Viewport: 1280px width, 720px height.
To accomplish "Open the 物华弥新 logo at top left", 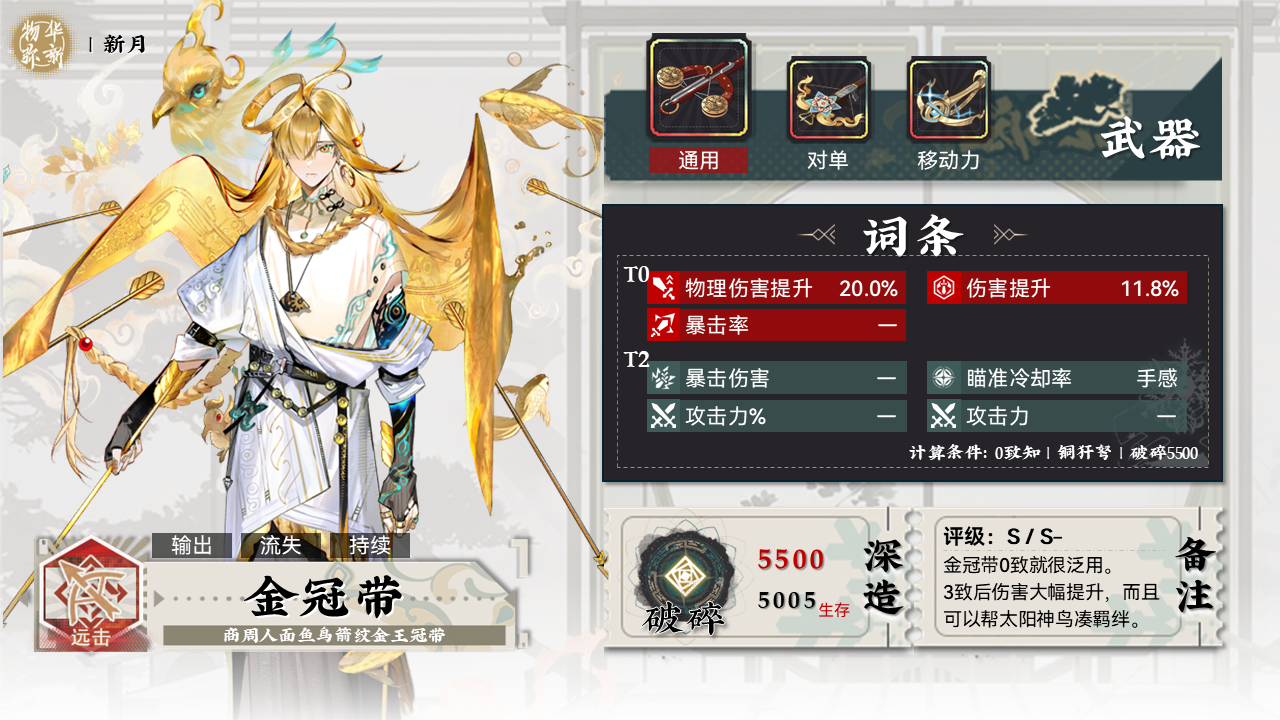I will [x=41, y=42].
